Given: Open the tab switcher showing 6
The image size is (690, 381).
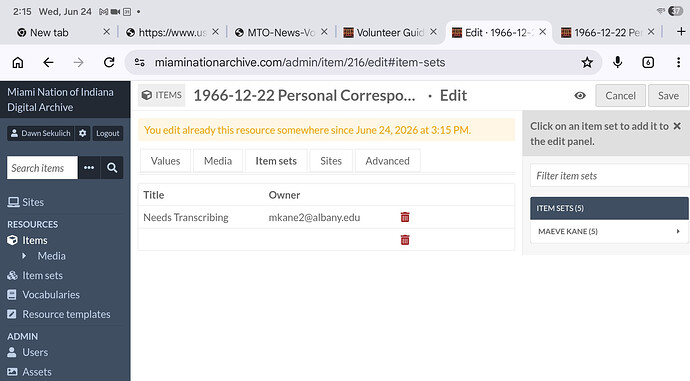Looking at the screenshot, I should [648, 62].
